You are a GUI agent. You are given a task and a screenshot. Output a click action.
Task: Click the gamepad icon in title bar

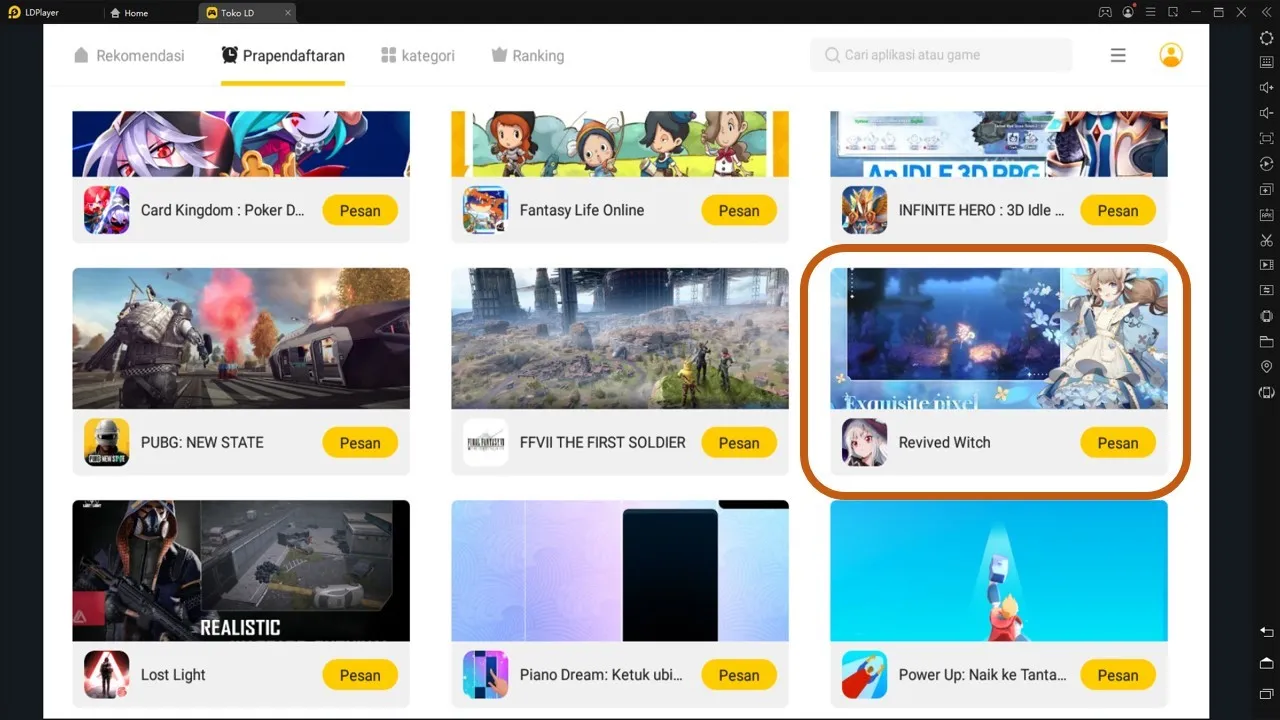click(1105, 12)
